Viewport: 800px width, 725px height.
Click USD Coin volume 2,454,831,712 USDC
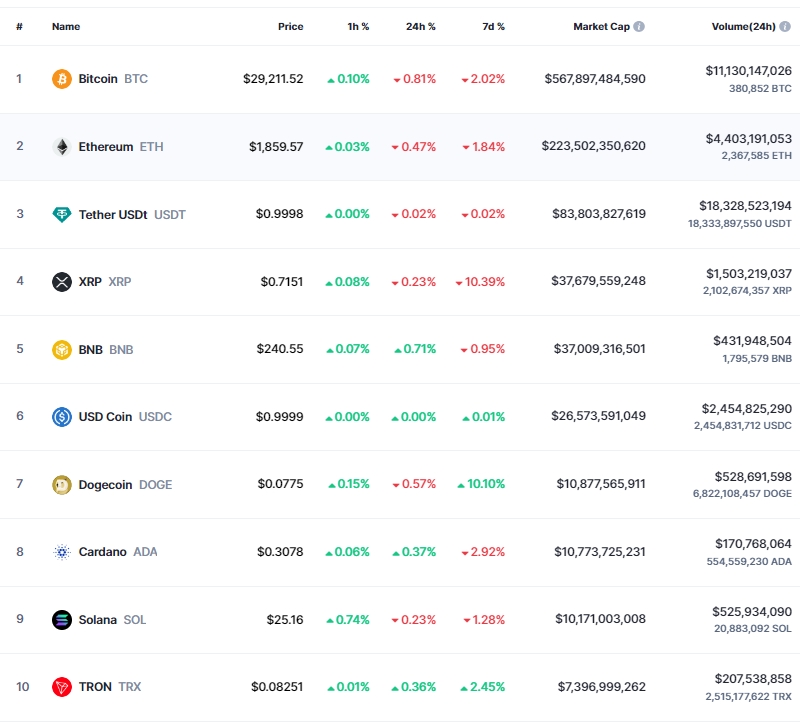click(743, 426)
